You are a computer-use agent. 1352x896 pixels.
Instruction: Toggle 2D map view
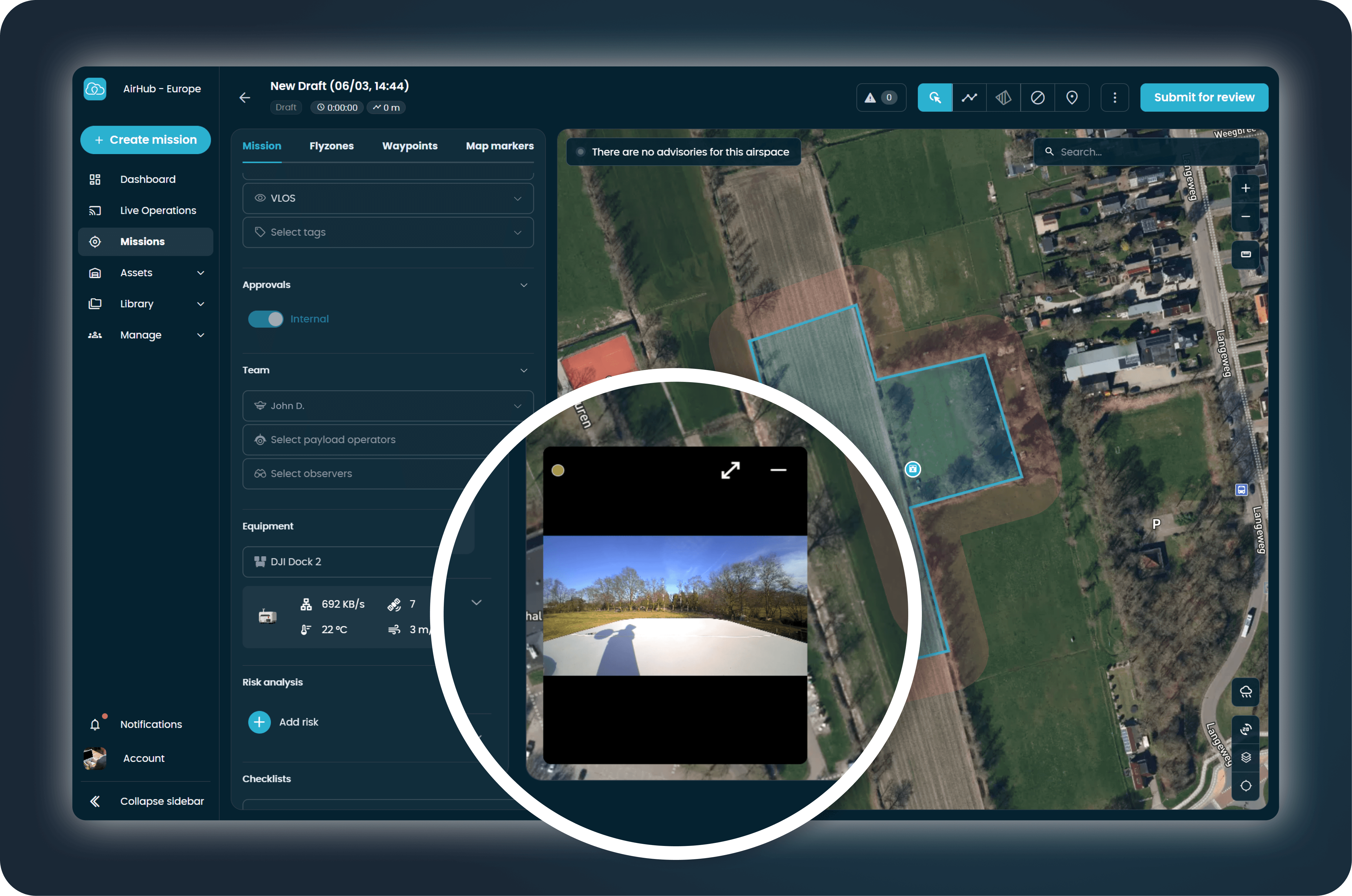pyautogui.click(x=1246, y=729)
